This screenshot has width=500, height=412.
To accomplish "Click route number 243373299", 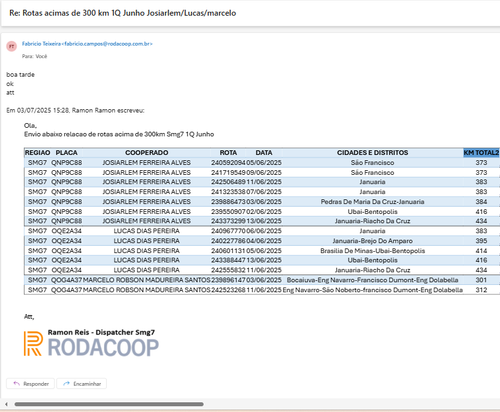I will (x=228, y=221).
